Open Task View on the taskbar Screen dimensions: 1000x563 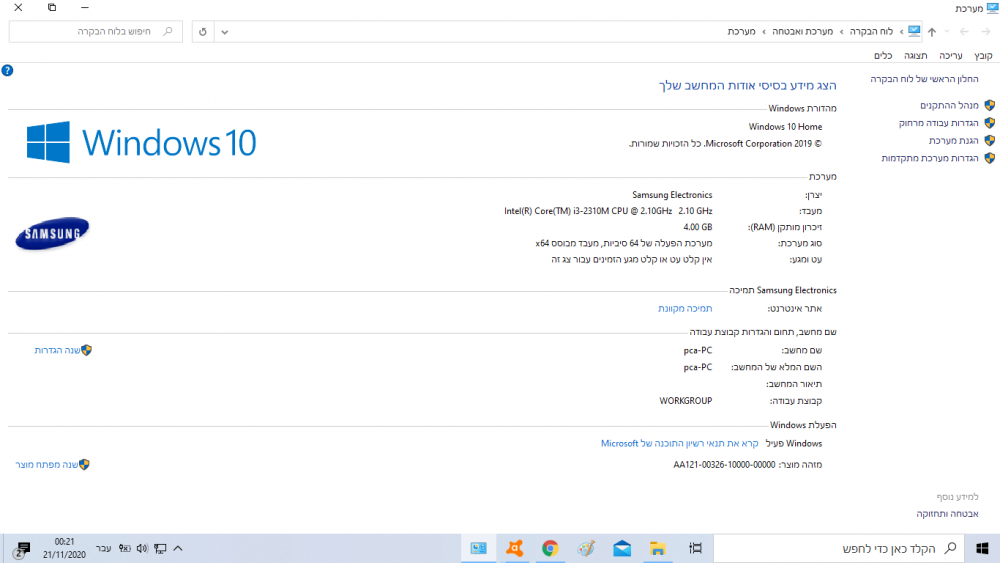tap(695, 548)
